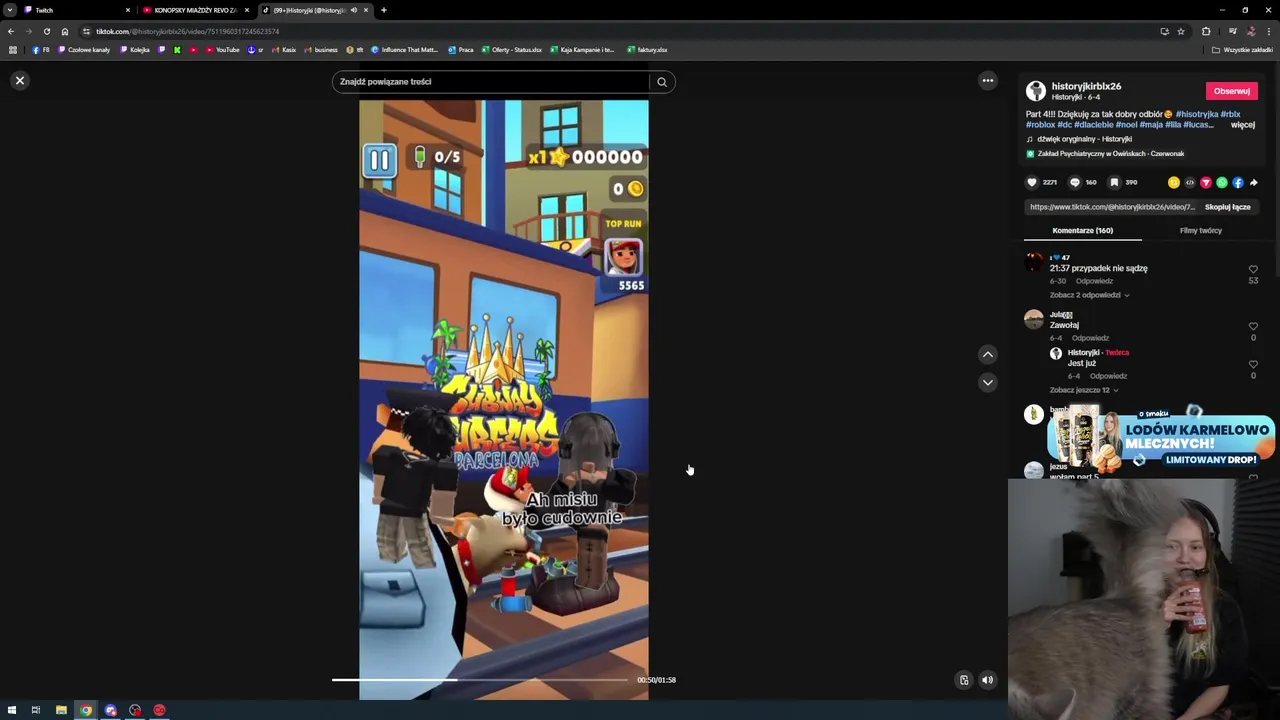Share the video to WhatsApp
Image resolution: width=1280 pixels, height=720 pixels.
pyautogui.click(x=1221, y=183)
